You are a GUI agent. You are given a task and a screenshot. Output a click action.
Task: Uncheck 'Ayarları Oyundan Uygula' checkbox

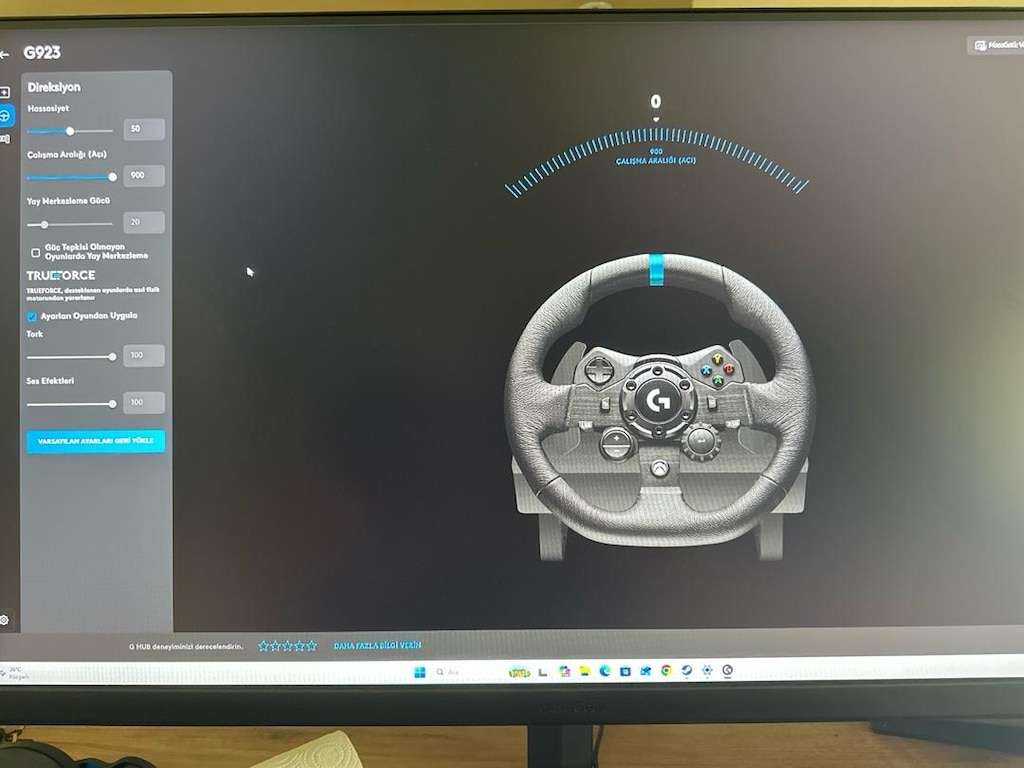[31, 317]
